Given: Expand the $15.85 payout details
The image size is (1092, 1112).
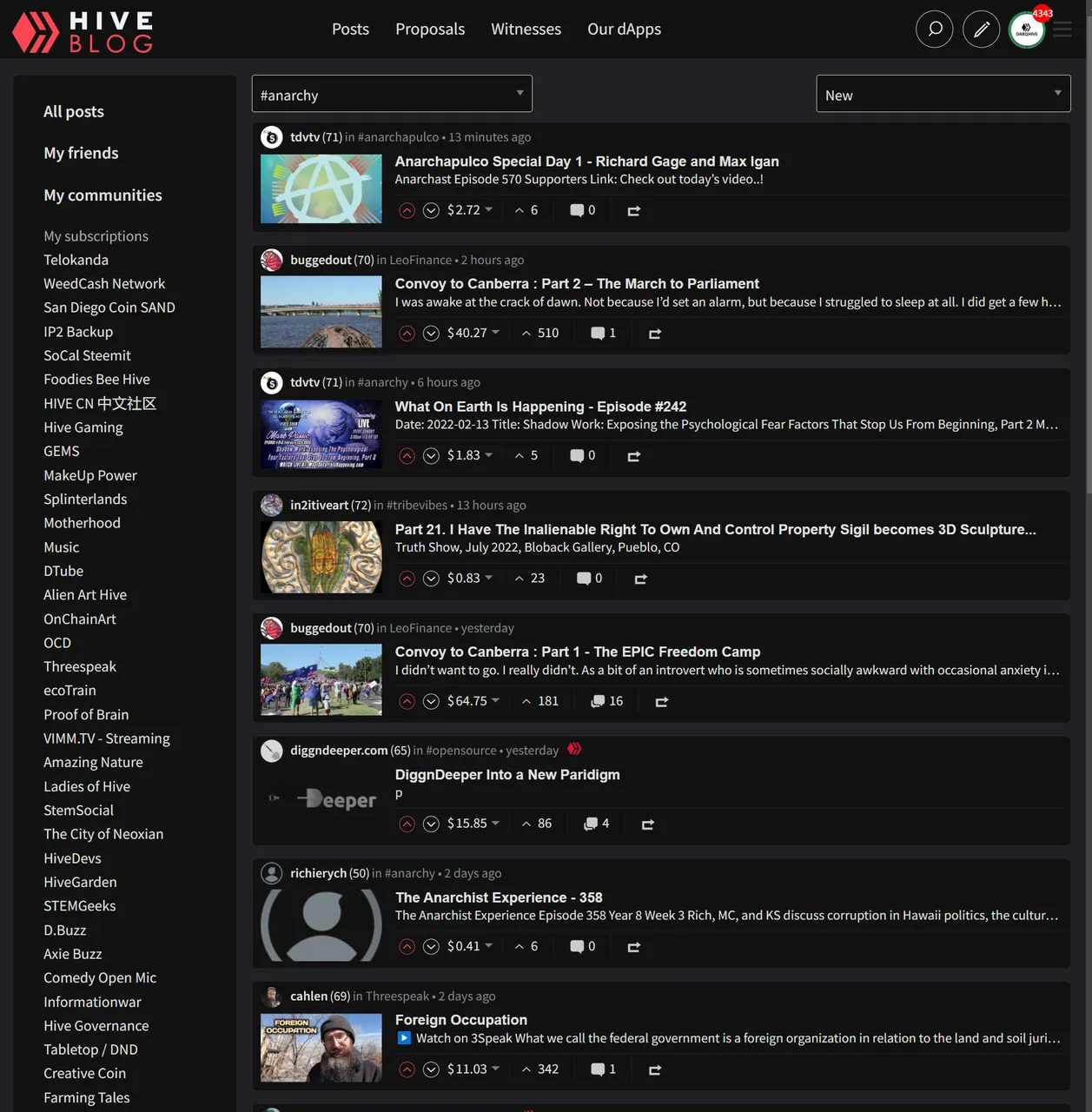Looking at the screenshot, I should (x=473, y=824).
